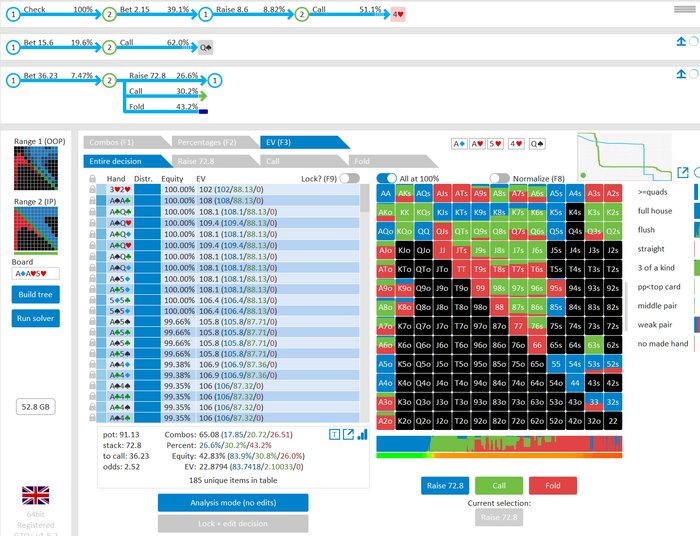Click the T text-export icon in summary box

(334, 434)
